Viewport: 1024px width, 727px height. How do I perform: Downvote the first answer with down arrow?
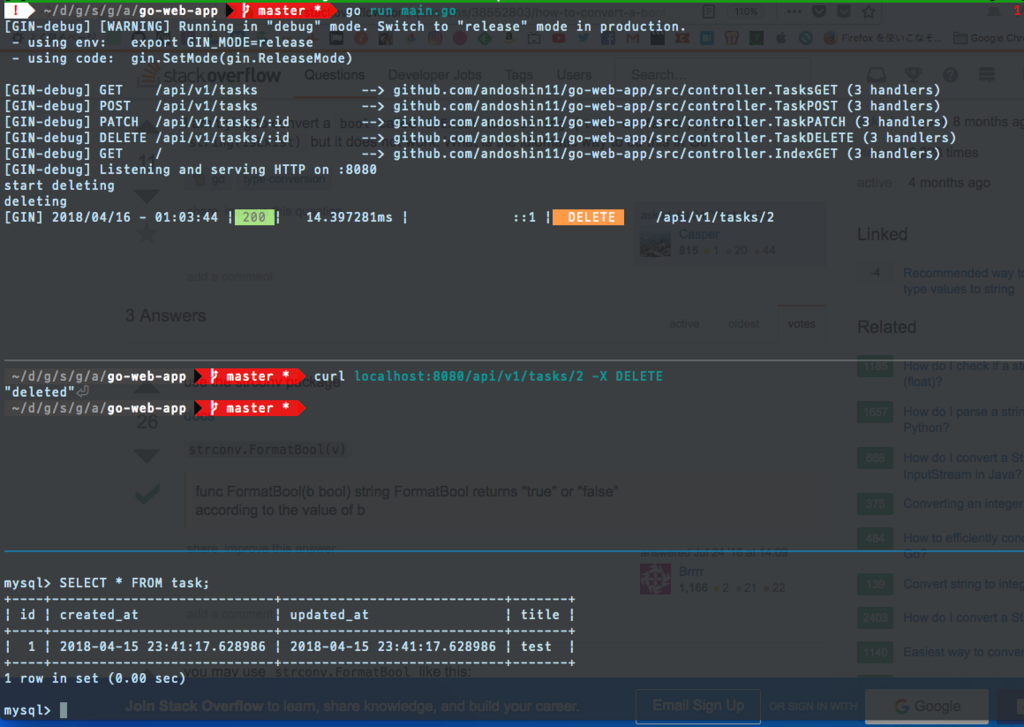click(x=147, y=455)
